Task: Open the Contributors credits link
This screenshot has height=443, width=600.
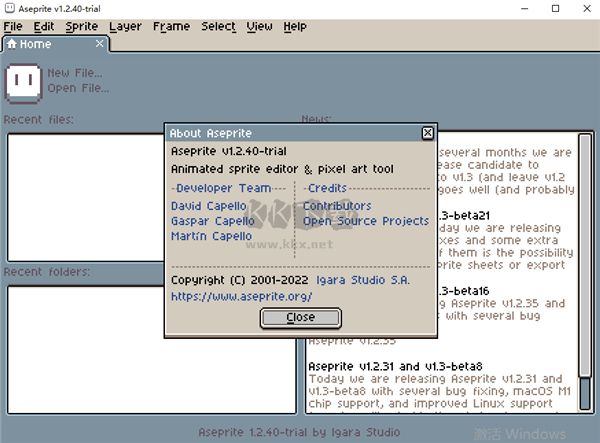Action: 337,206
